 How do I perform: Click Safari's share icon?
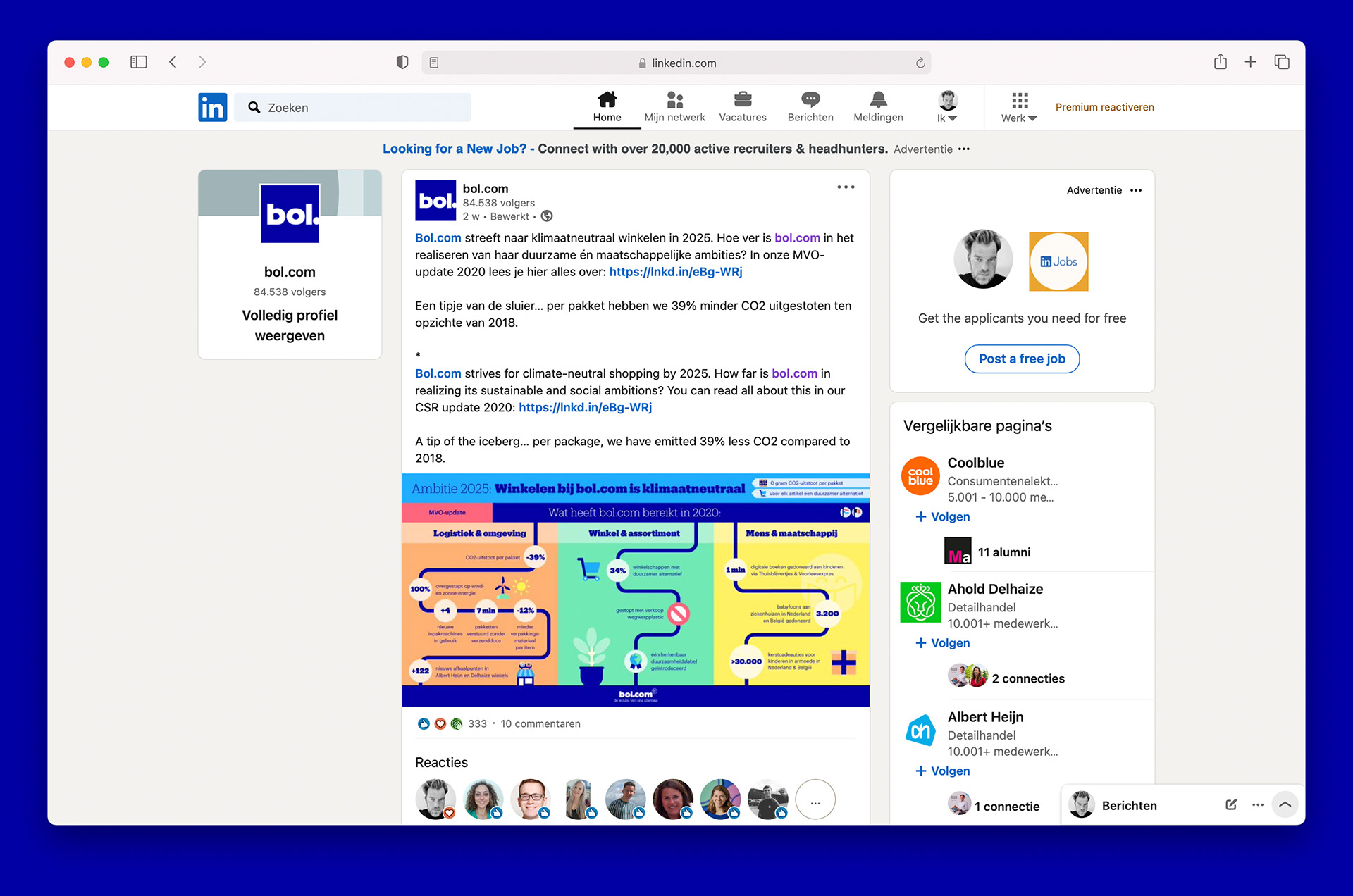1220,62
